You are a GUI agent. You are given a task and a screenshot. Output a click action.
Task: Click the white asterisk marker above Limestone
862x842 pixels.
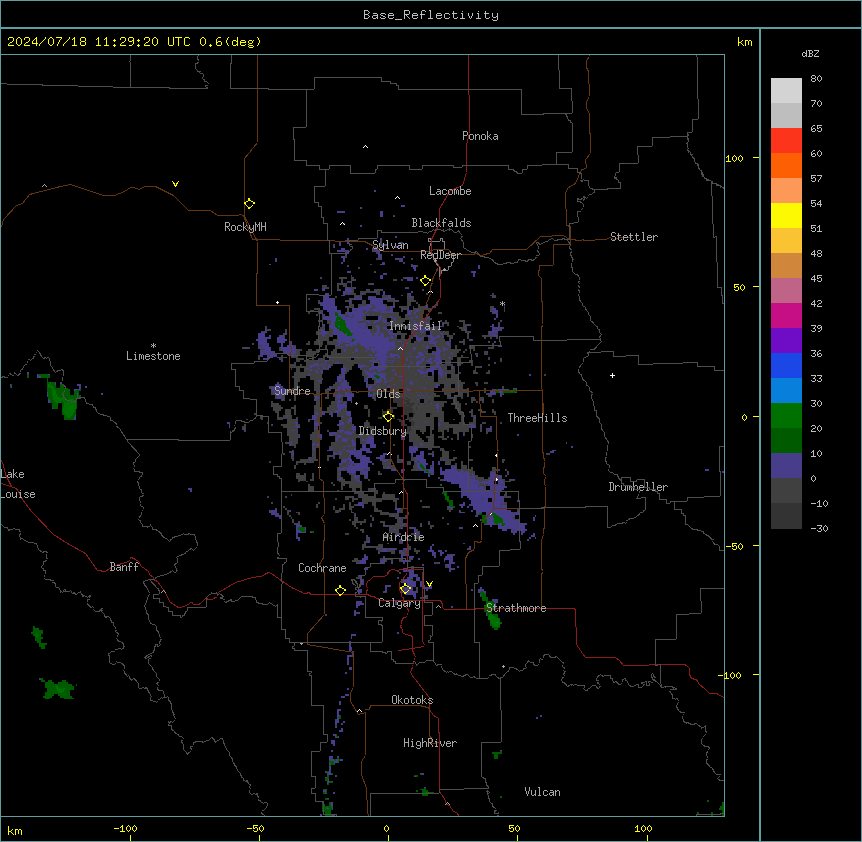click(153, 346)
